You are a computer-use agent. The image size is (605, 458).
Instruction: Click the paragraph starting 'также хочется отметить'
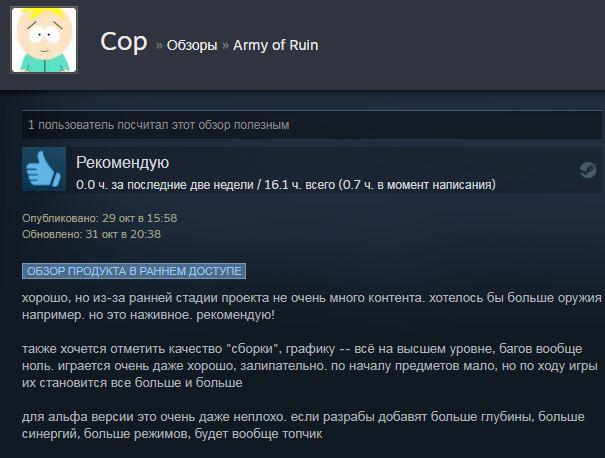coord(310,366)
